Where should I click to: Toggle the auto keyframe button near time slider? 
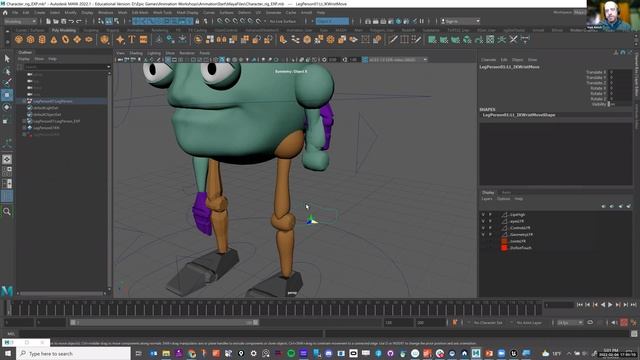pyautogui.click(x=624, y=322)
